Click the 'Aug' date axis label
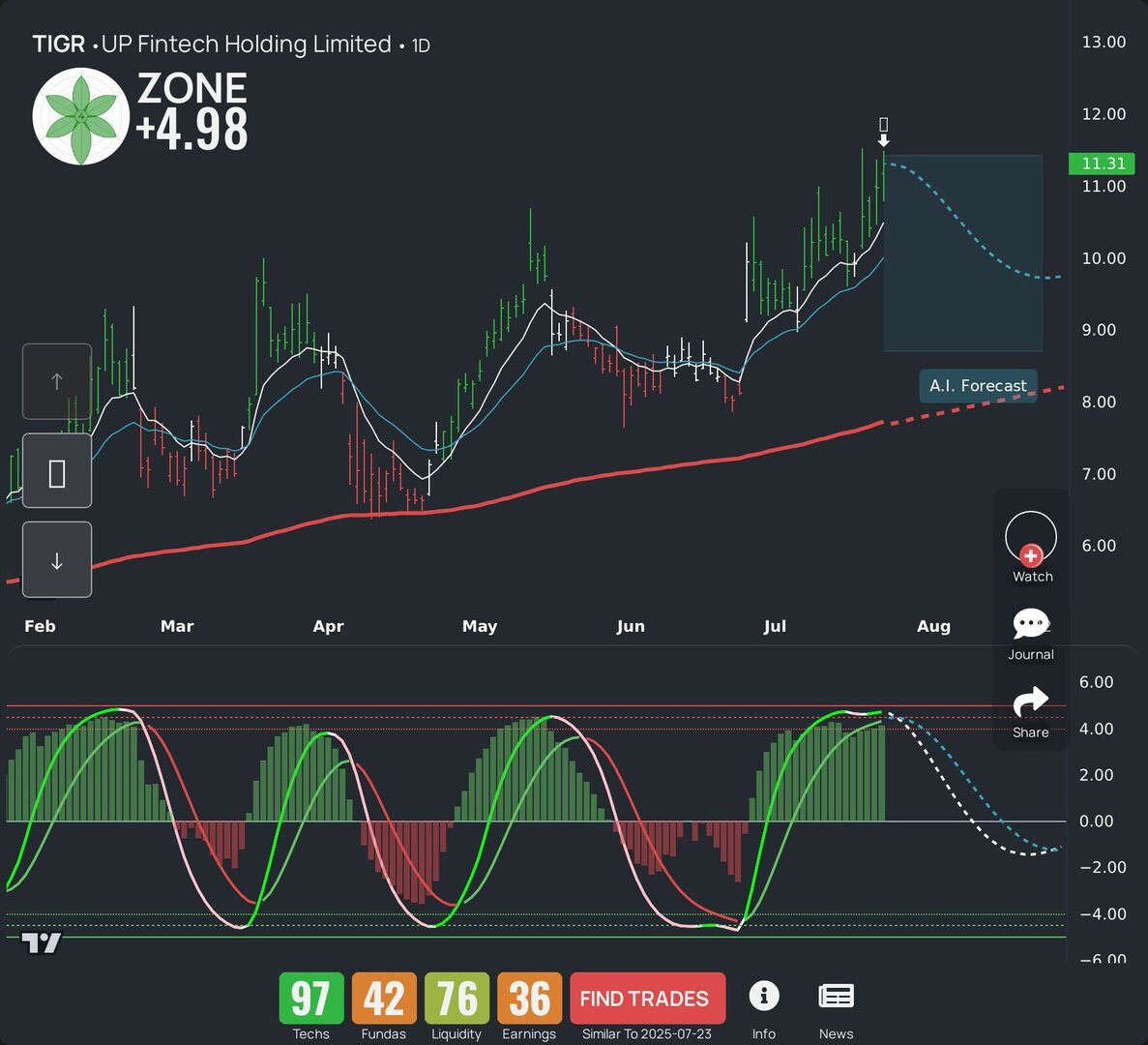Image resolution: width=1148 pixels, height=1045 pixels. [933, 626]
